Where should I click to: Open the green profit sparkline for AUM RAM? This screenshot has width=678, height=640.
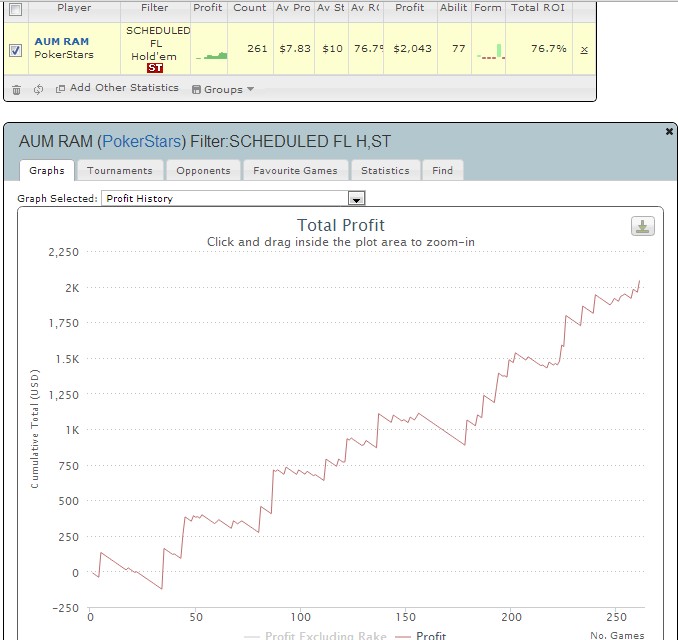[x=211, y=55]
